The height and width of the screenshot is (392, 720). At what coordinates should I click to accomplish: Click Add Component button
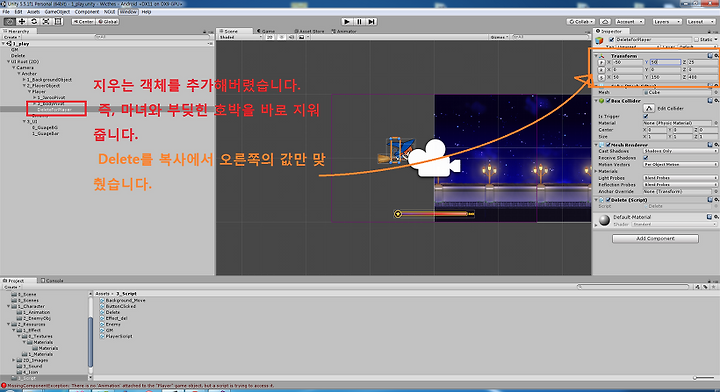[655, 239]
